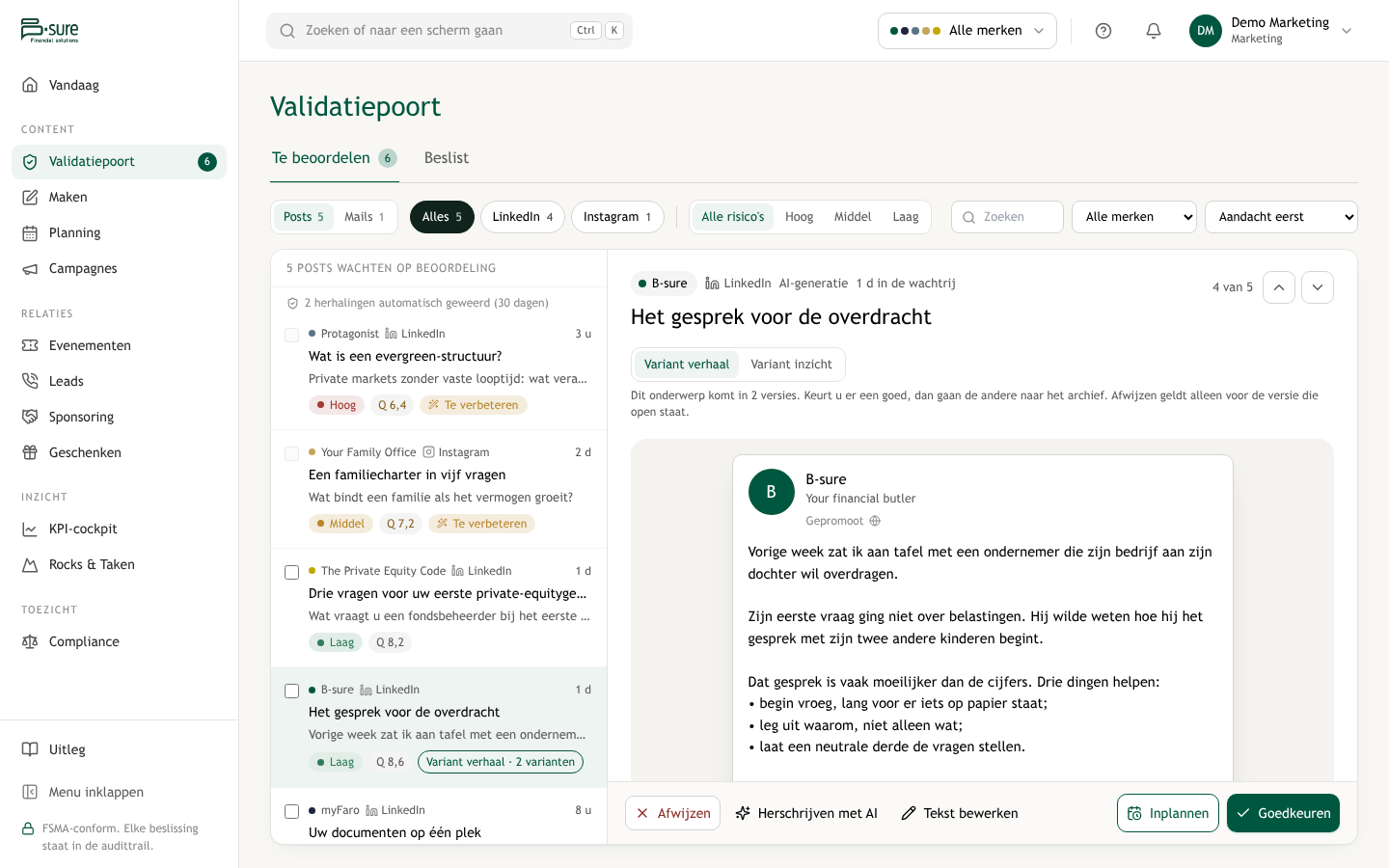The image size is (1389, 868).
Task: Open Evenementen in sidebar
Action: pos(119,345)
